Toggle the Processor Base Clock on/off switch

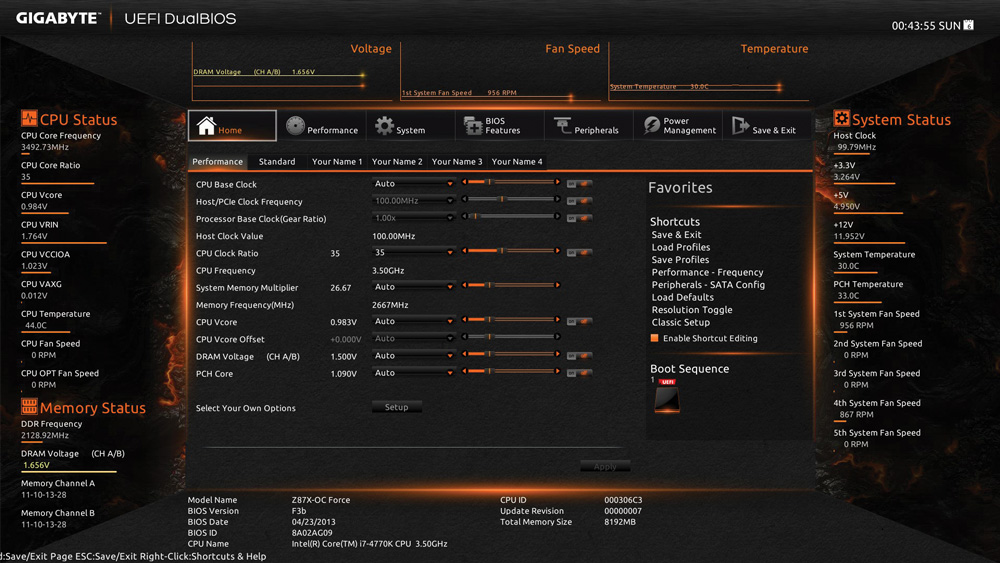[x=579, y=218]
